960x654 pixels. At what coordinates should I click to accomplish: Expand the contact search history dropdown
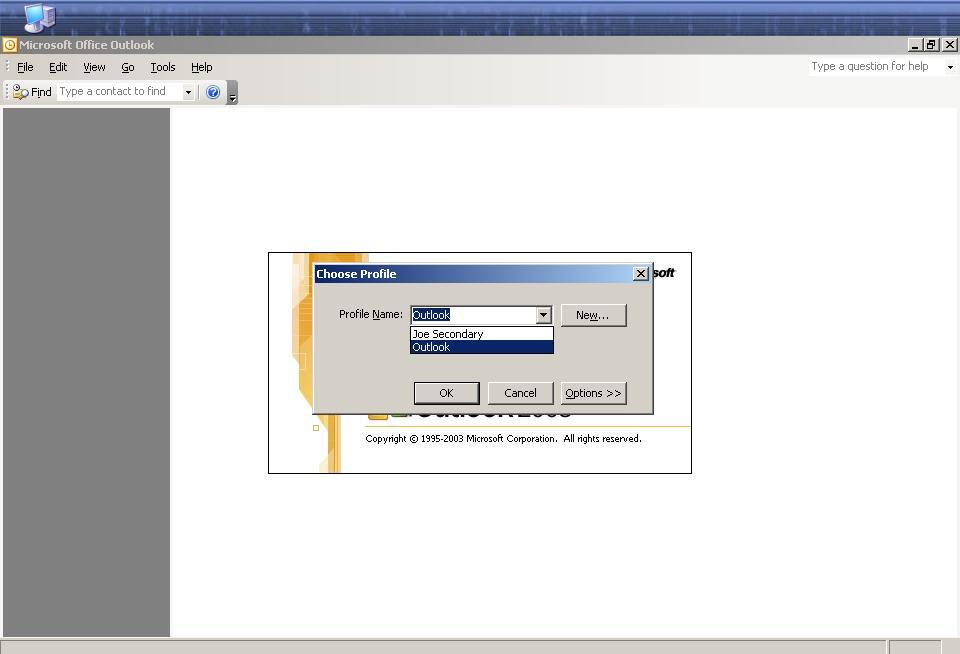(x=188, y=92)
